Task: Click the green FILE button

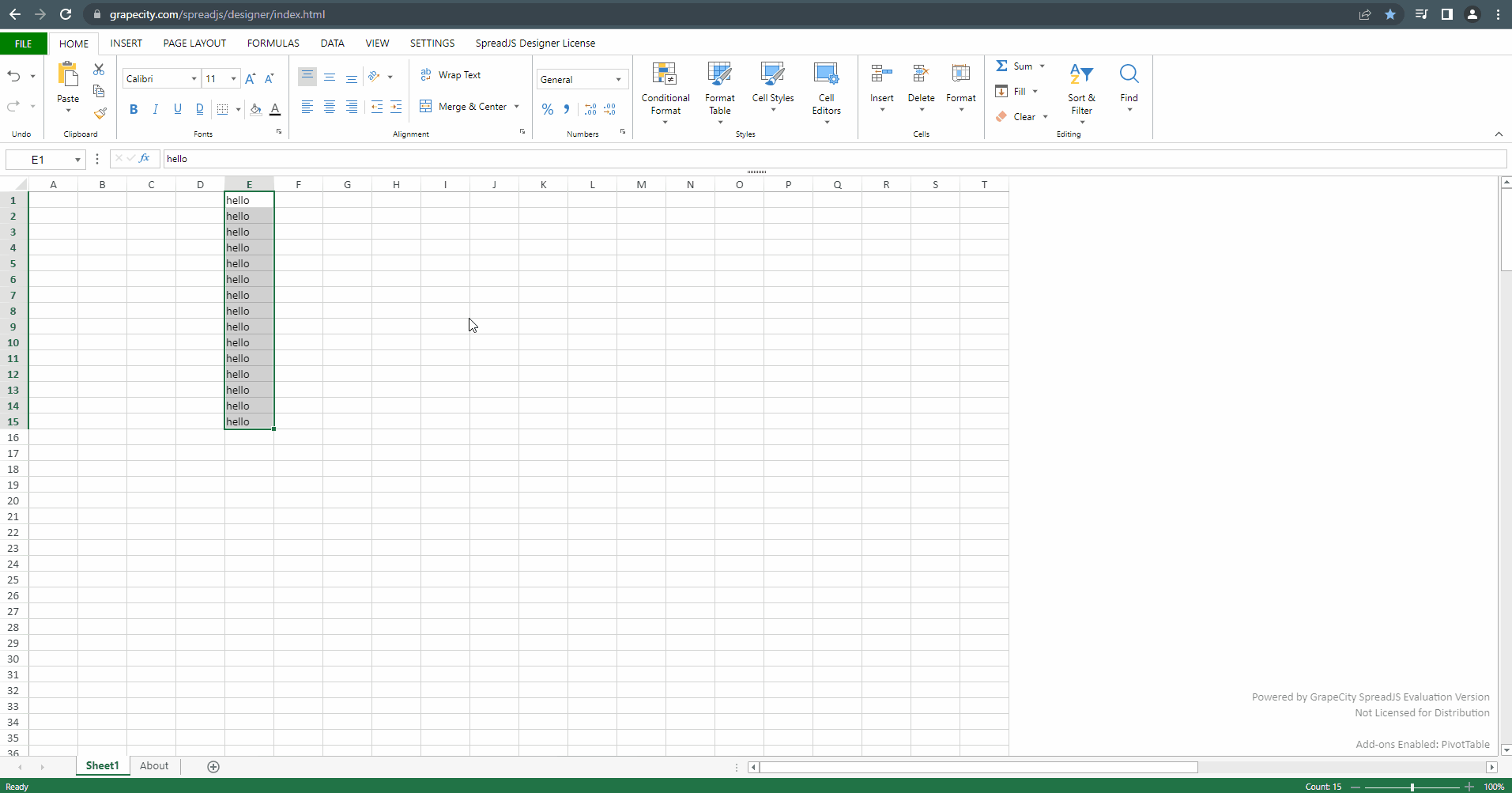Action: click(24, 43)
